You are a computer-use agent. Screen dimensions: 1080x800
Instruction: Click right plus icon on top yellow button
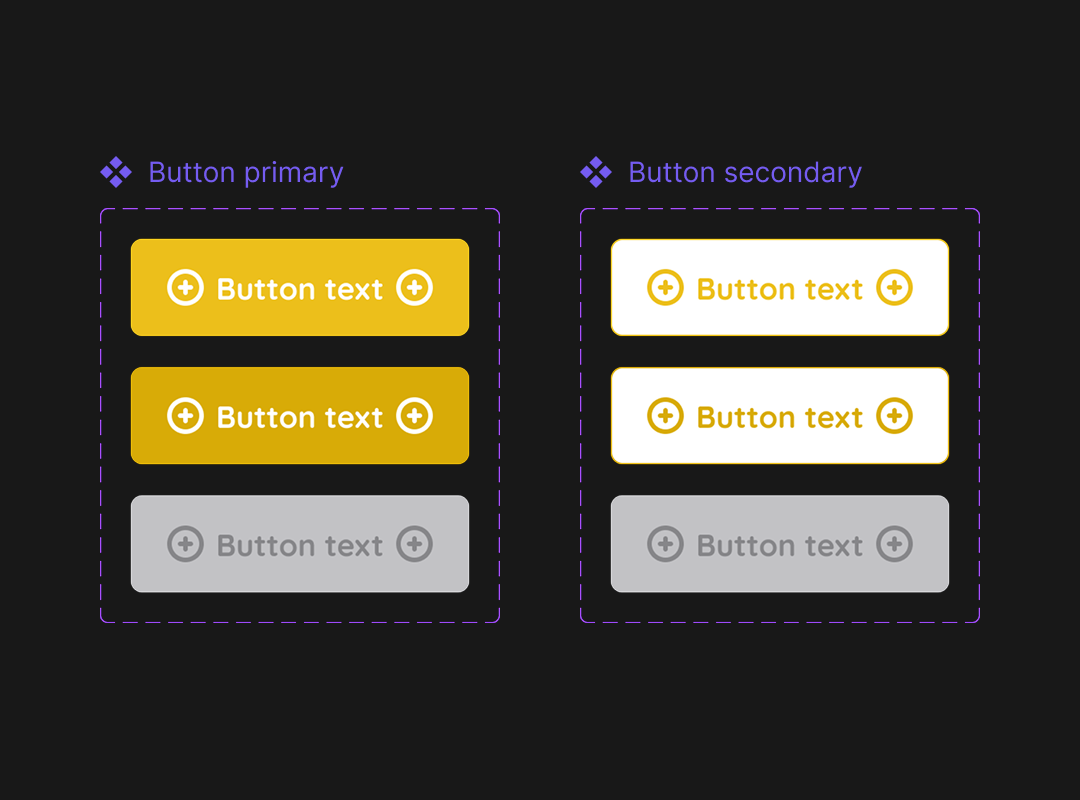(x=415, y=288)
